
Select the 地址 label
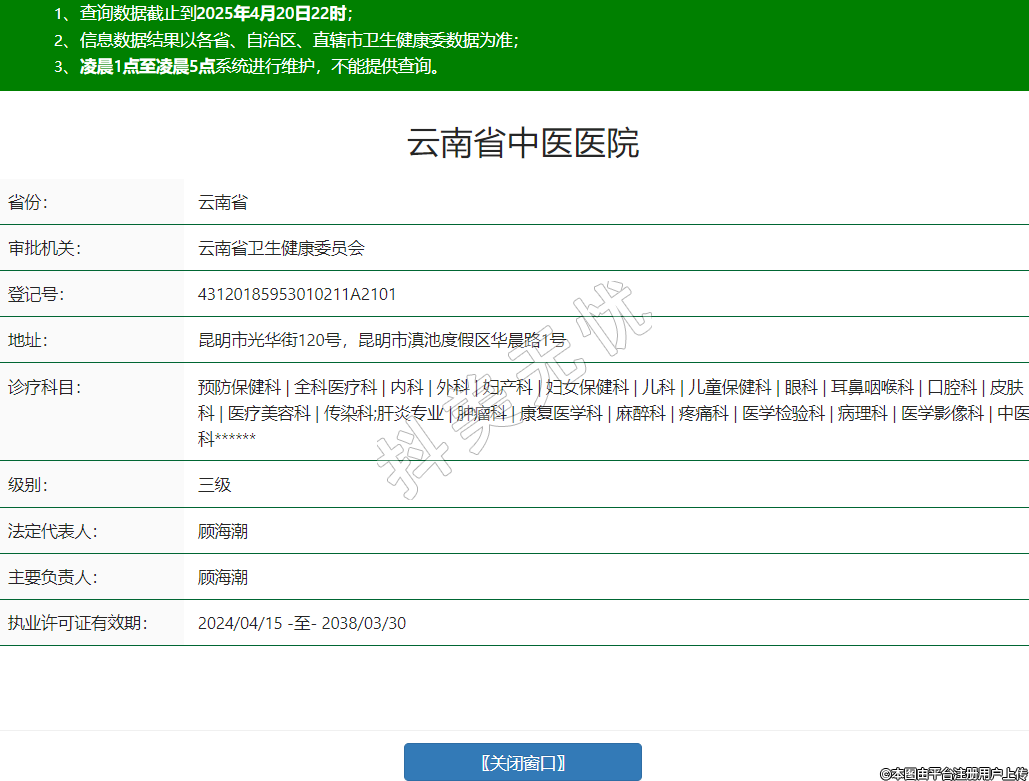(x=28, y=340)
